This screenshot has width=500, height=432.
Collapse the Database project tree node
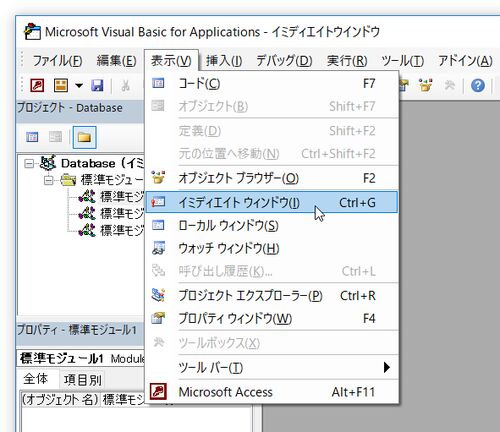click(x=29, y=164)
